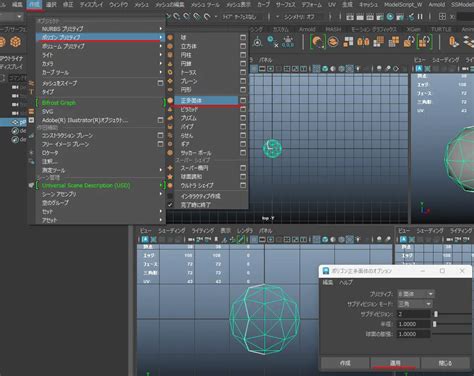Open the サブディビジョン モード dropdown

(414, 304)
